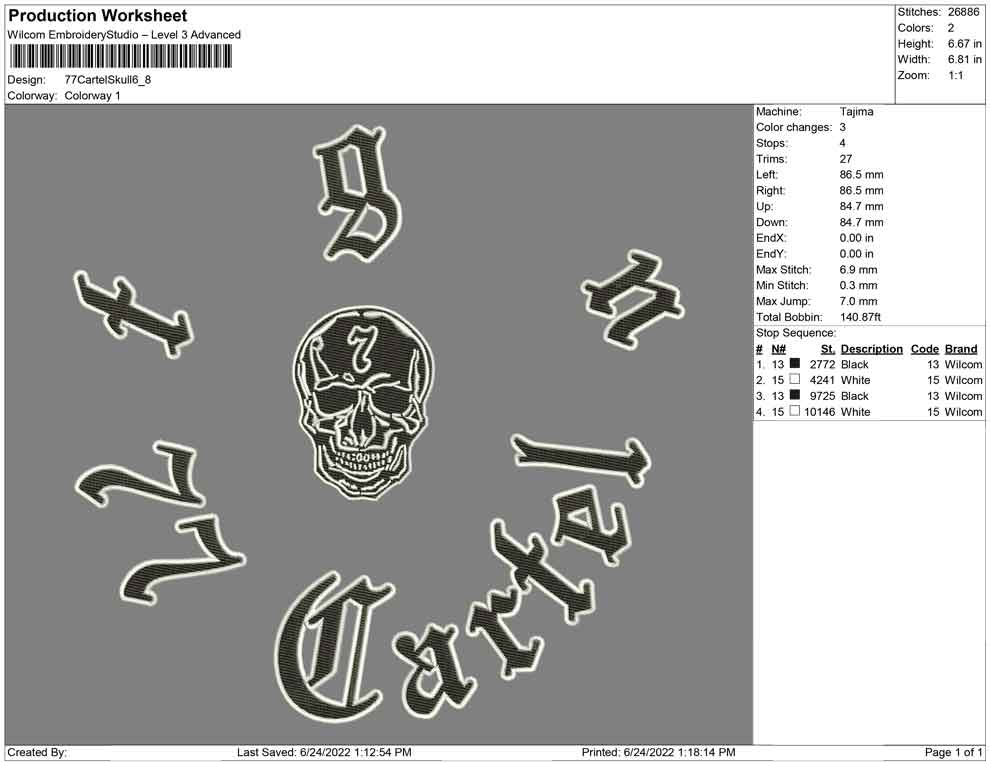990x762 pixels.
Task: Click the Up value '84.7 mm'
Action: 861,206
